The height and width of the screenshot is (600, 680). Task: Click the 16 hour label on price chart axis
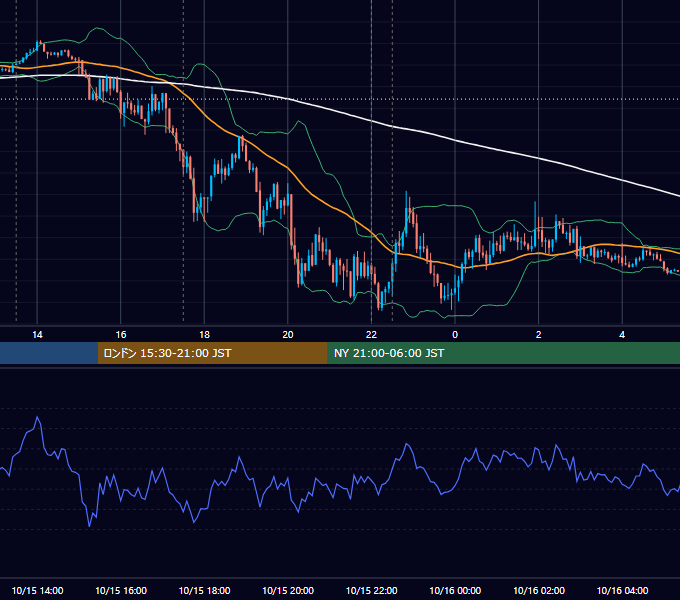click(121, 334)
